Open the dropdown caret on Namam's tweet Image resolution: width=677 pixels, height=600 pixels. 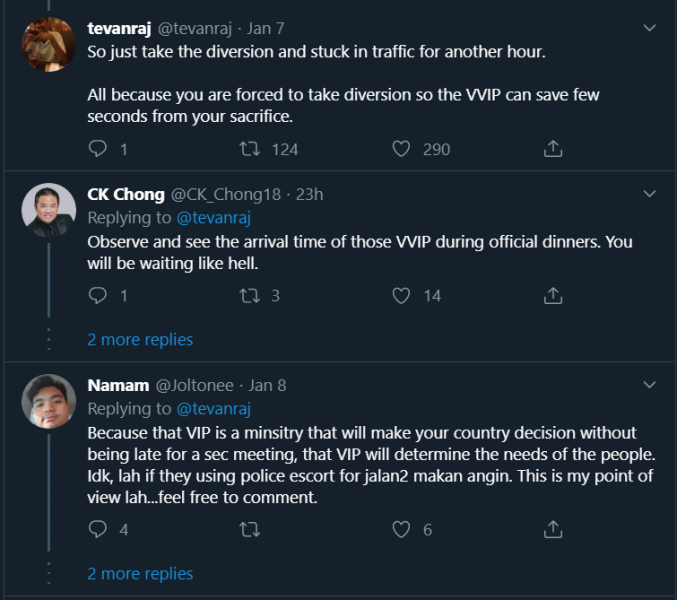(648, 385)
